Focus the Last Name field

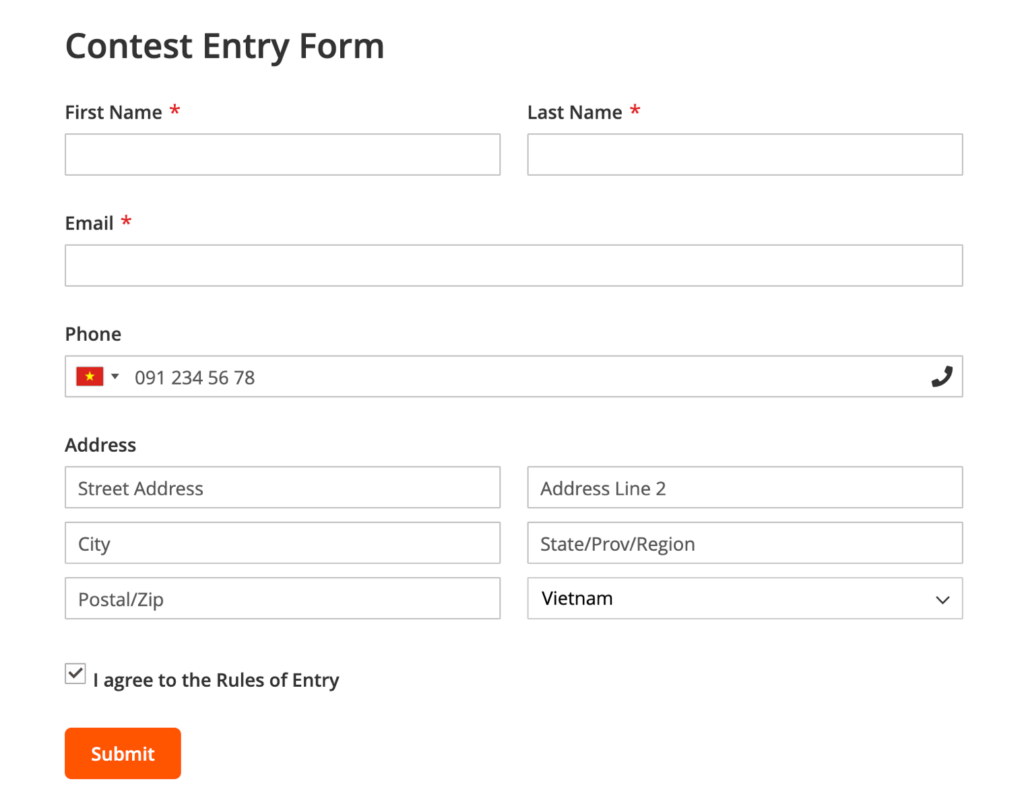[x=744, y=155]
